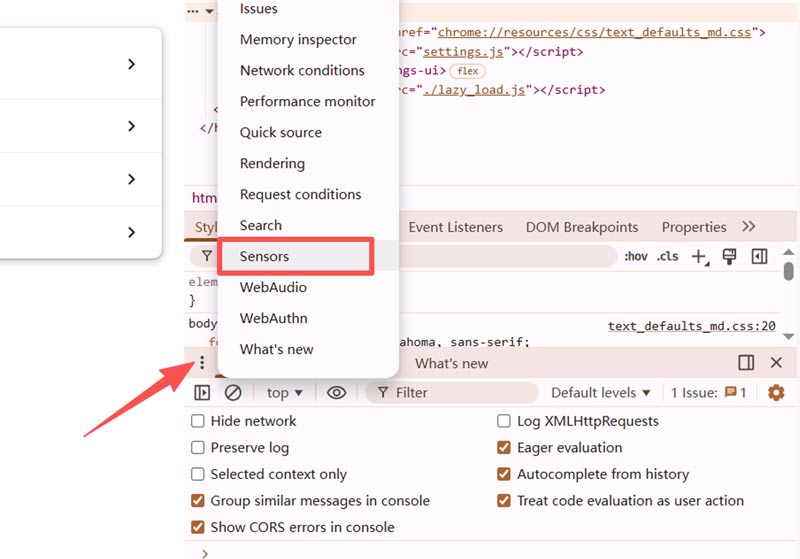
Task: Close the DevTools drawer
Action: click(776, 363)
